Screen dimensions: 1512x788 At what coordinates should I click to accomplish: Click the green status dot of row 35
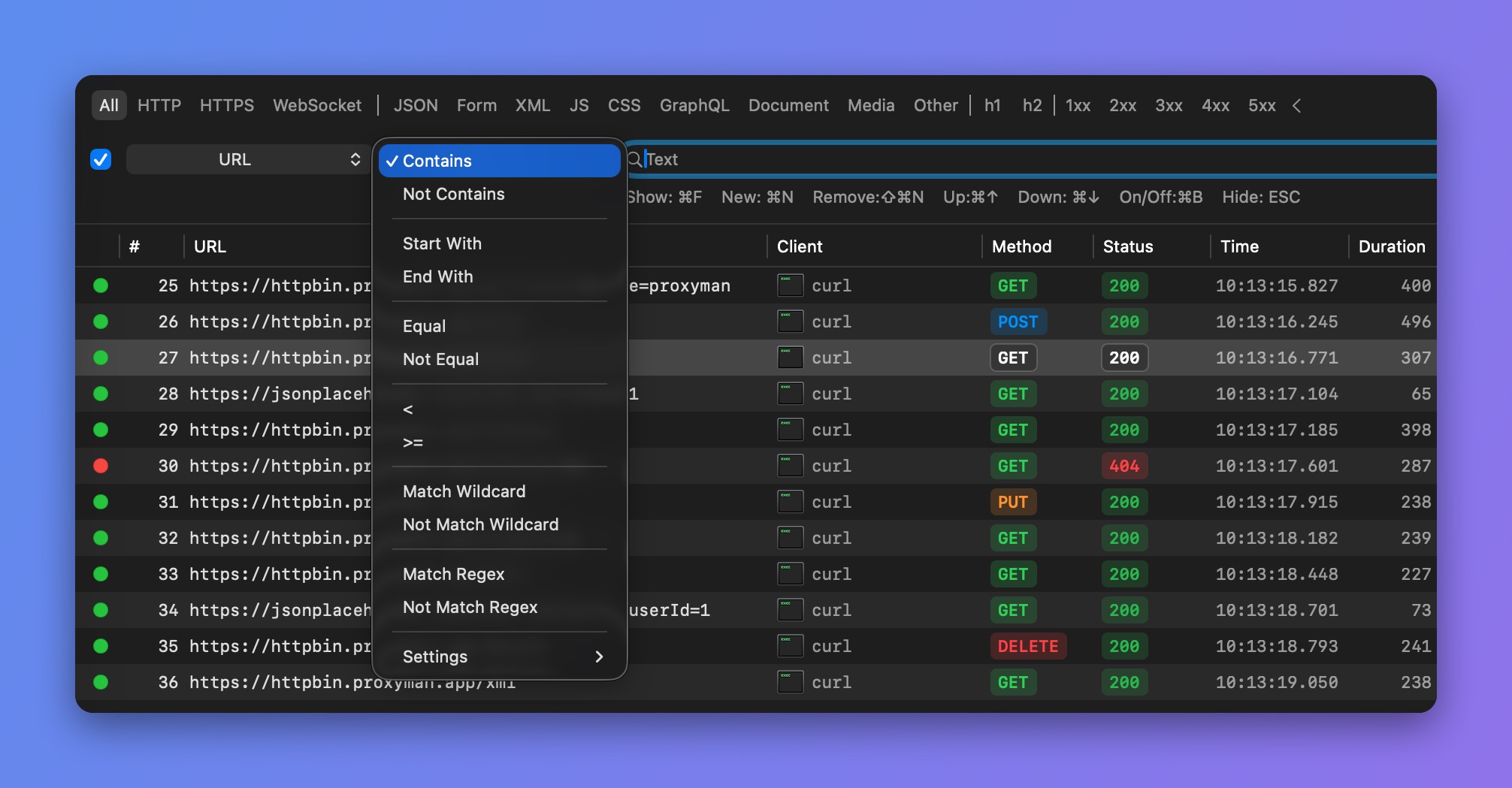101,646
